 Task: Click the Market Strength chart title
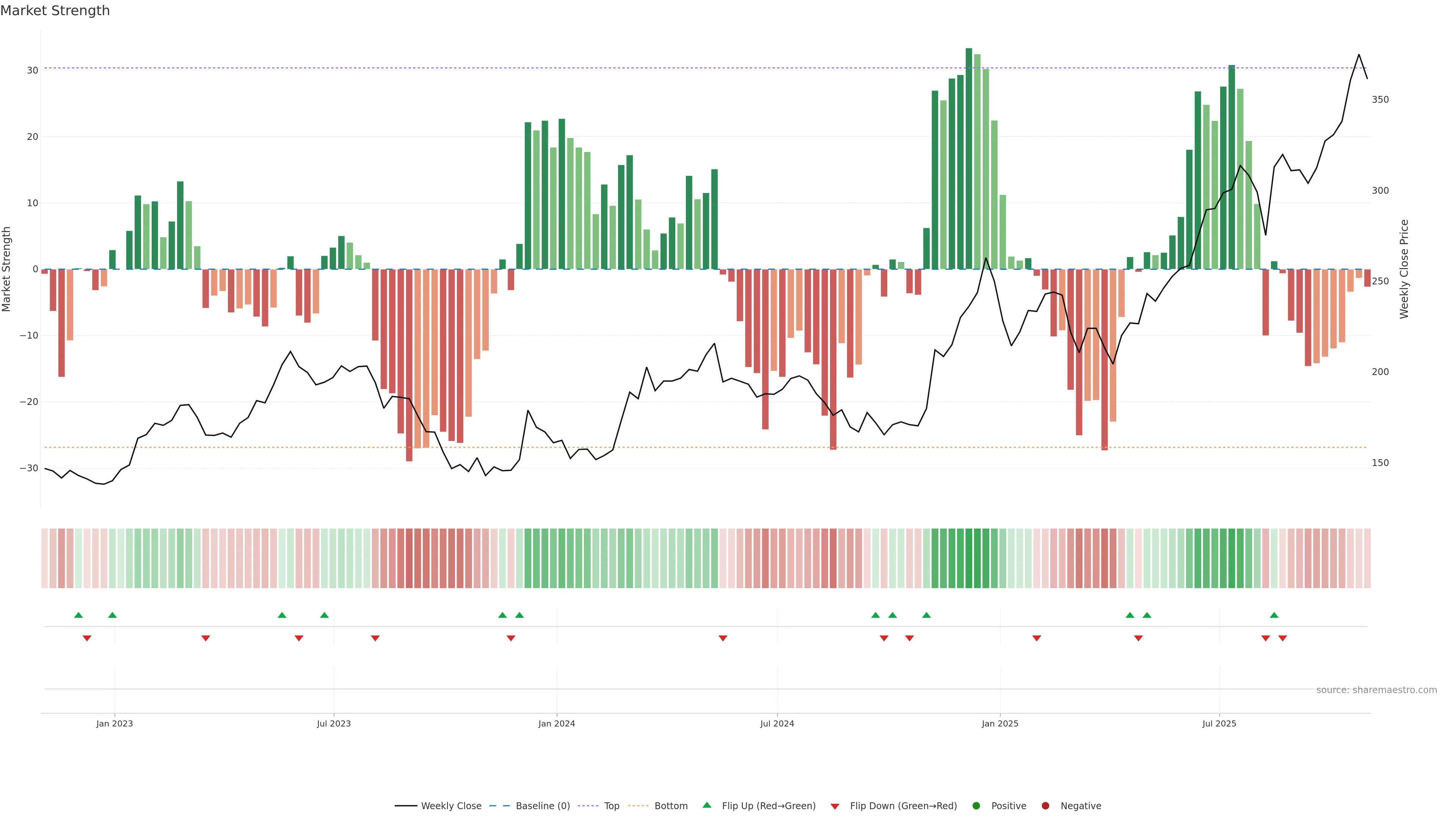pyautogui.click(x=55, y=11)
